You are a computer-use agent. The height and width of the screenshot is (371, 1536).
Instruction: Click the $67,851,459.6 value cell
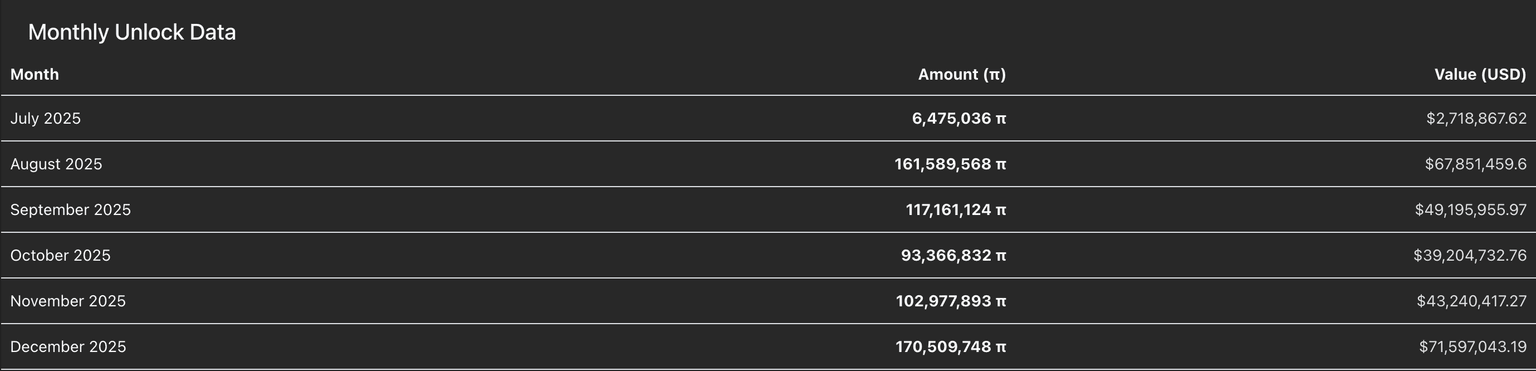[1476, 164]
